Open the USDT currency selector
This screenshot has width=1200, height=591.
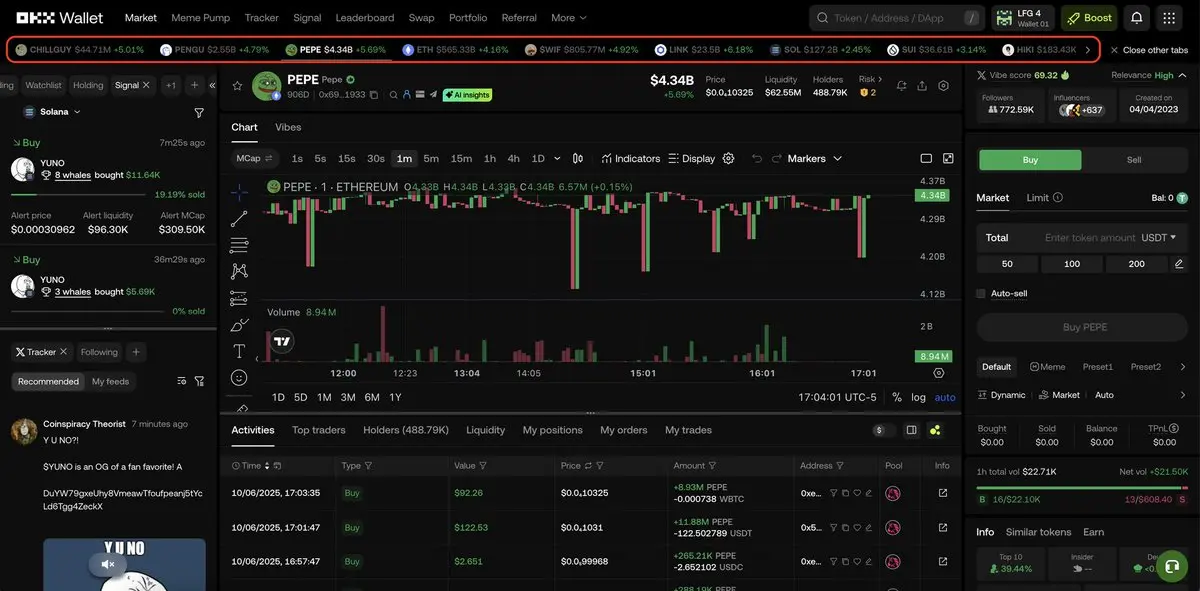(x=1158, y=237)
